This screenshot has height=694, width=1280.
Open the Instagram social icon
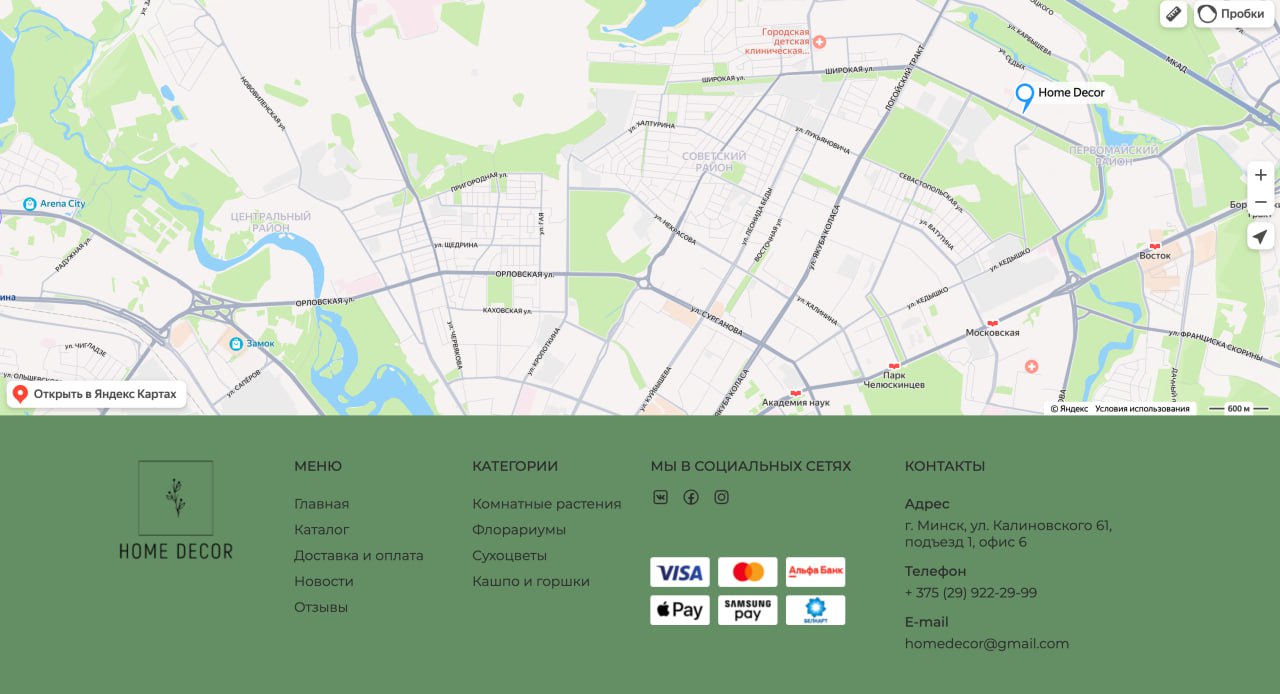point(721,497)
